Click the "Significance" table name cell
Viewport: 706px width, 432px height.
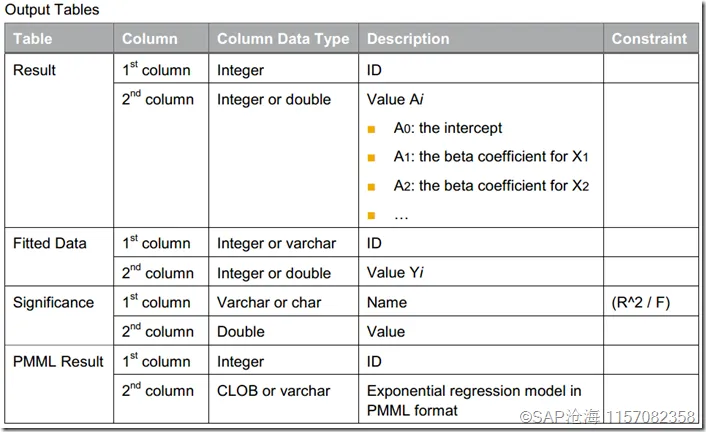tap(53, 302)
